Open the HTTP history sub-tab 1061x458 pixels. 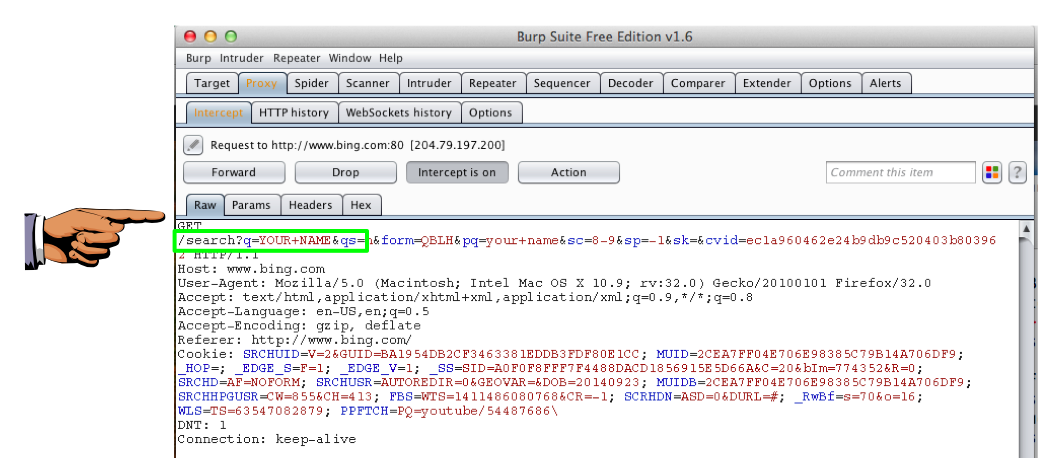[x=294, y=113]
